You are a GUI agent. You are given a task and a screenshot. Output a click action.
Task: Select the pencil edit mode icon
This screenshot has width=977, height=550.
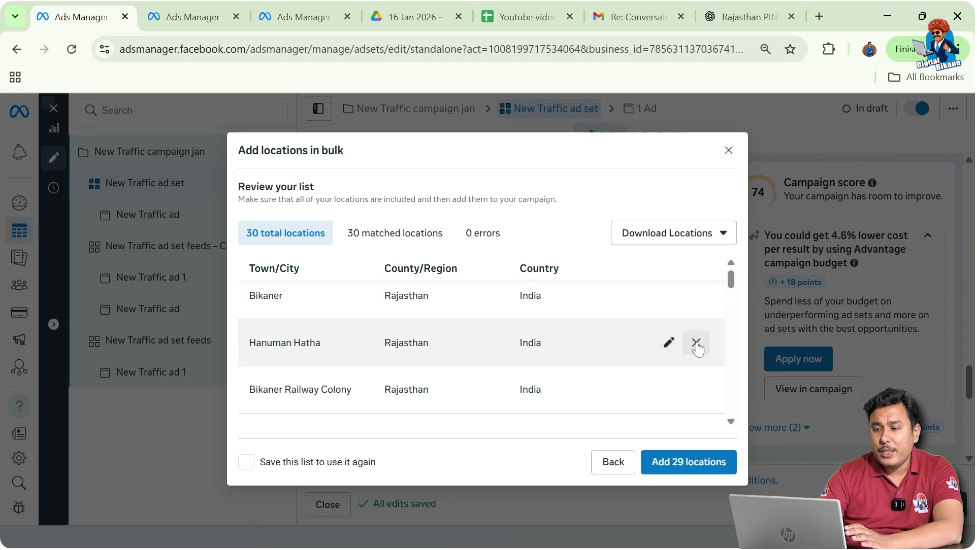pos(54,158)
